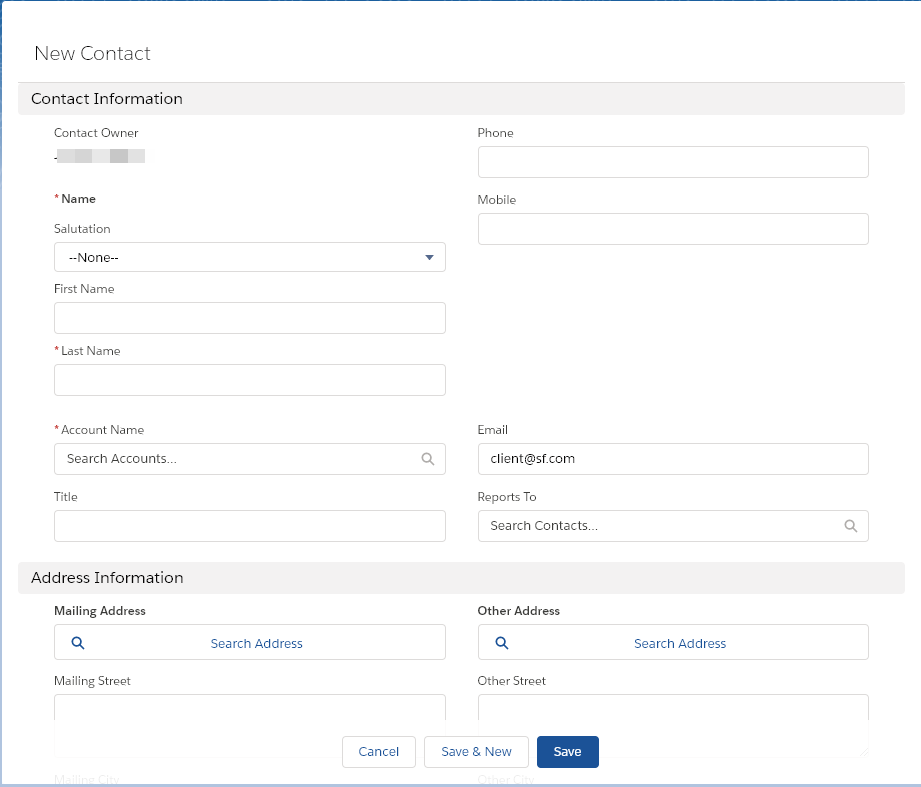Click the Mailing Street text area

(249, 708)
